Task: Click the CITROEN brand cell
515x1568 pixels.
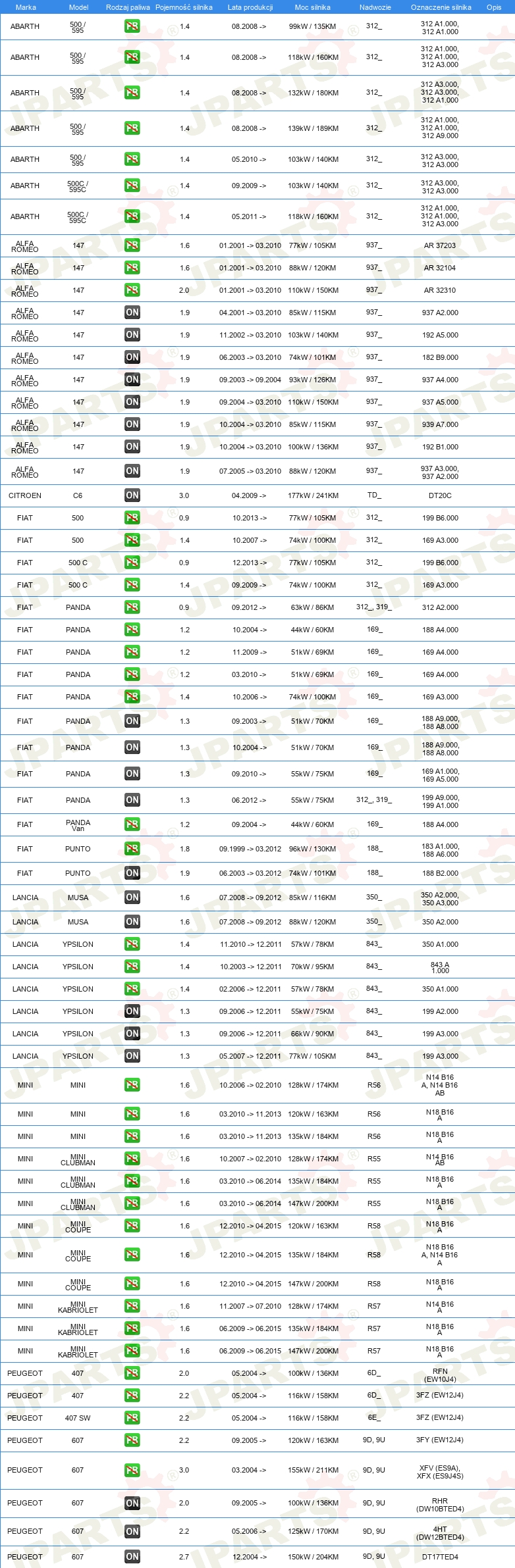Action: pos(25,495)
